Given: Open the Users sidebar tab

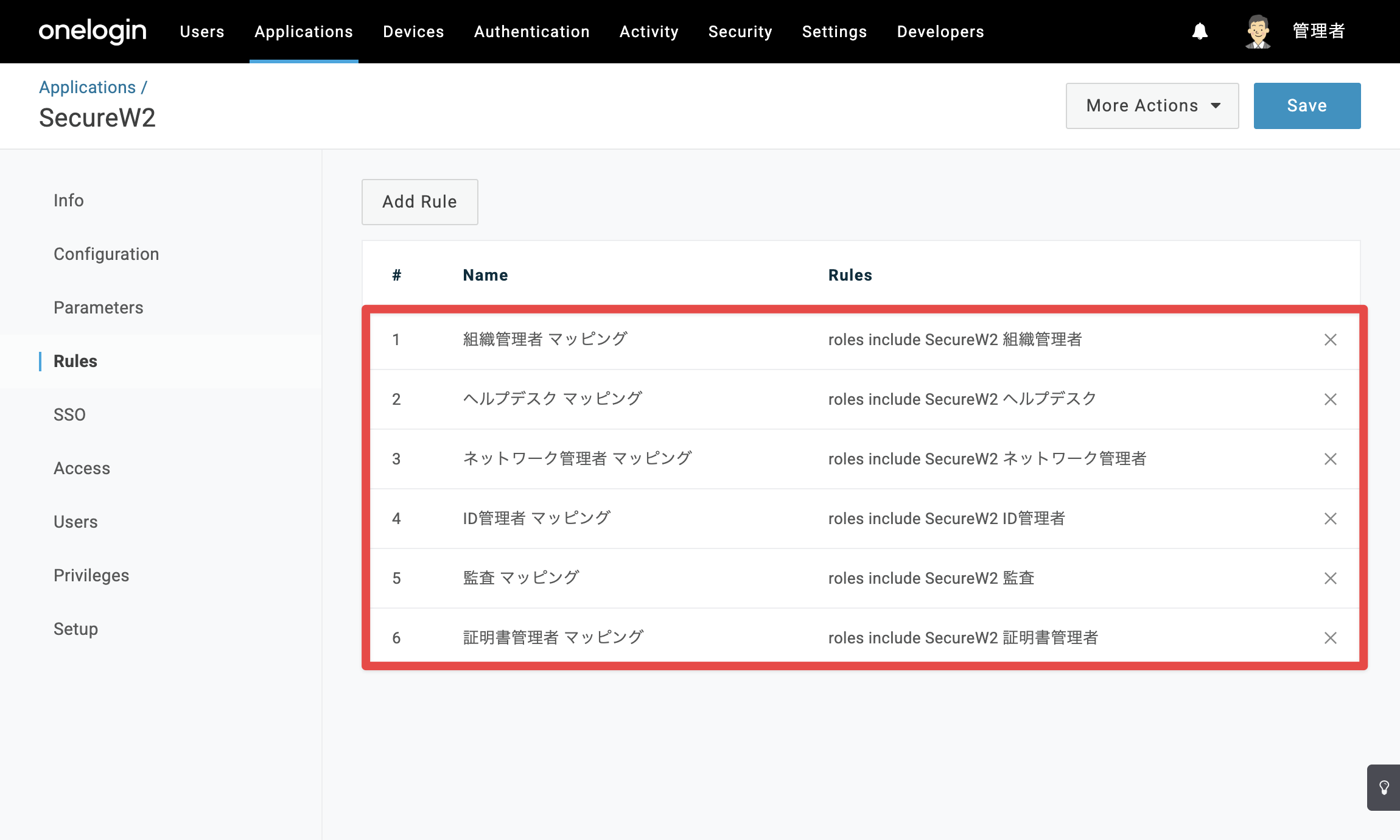Looking at the screenshot, I should (x=75, y=522).
